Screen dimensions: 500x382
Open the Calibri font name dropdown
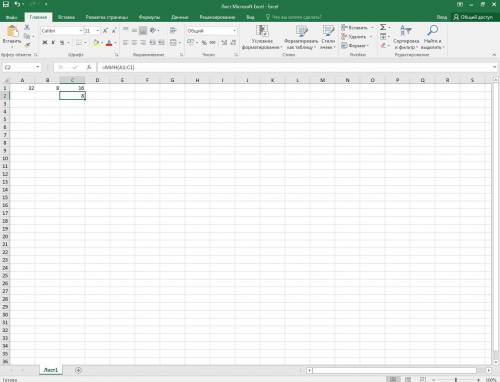tap(81, 31)
